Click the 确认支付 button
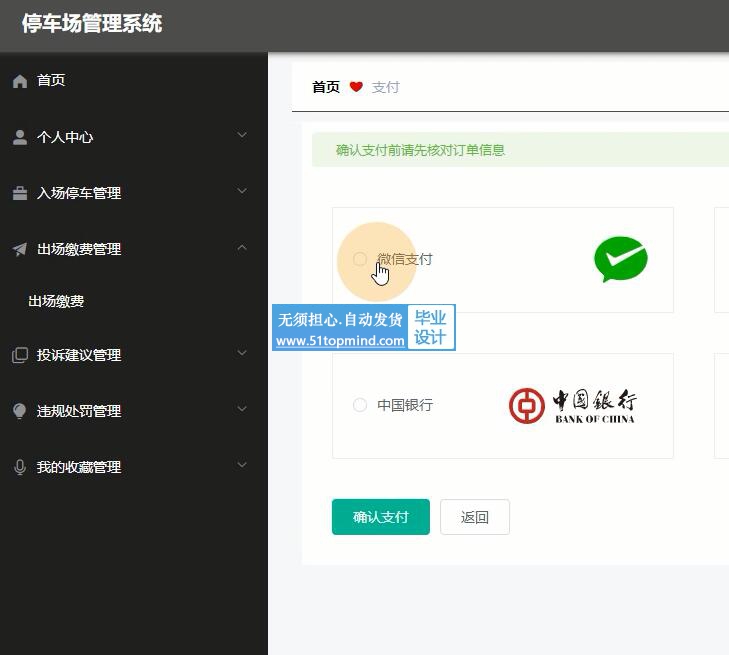This screenshot has width=729, height=655. tap(381, 517)
